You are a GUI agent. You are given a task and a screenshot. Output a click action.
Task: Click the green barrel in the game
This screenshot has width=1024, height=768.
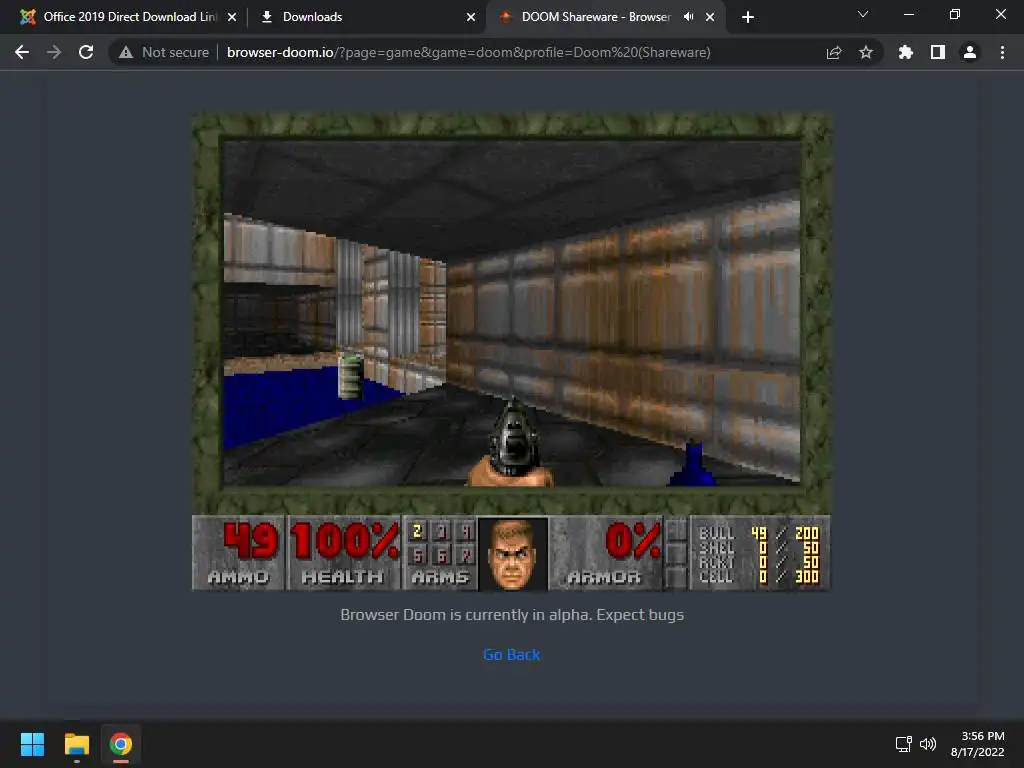[x=350, y=376]
